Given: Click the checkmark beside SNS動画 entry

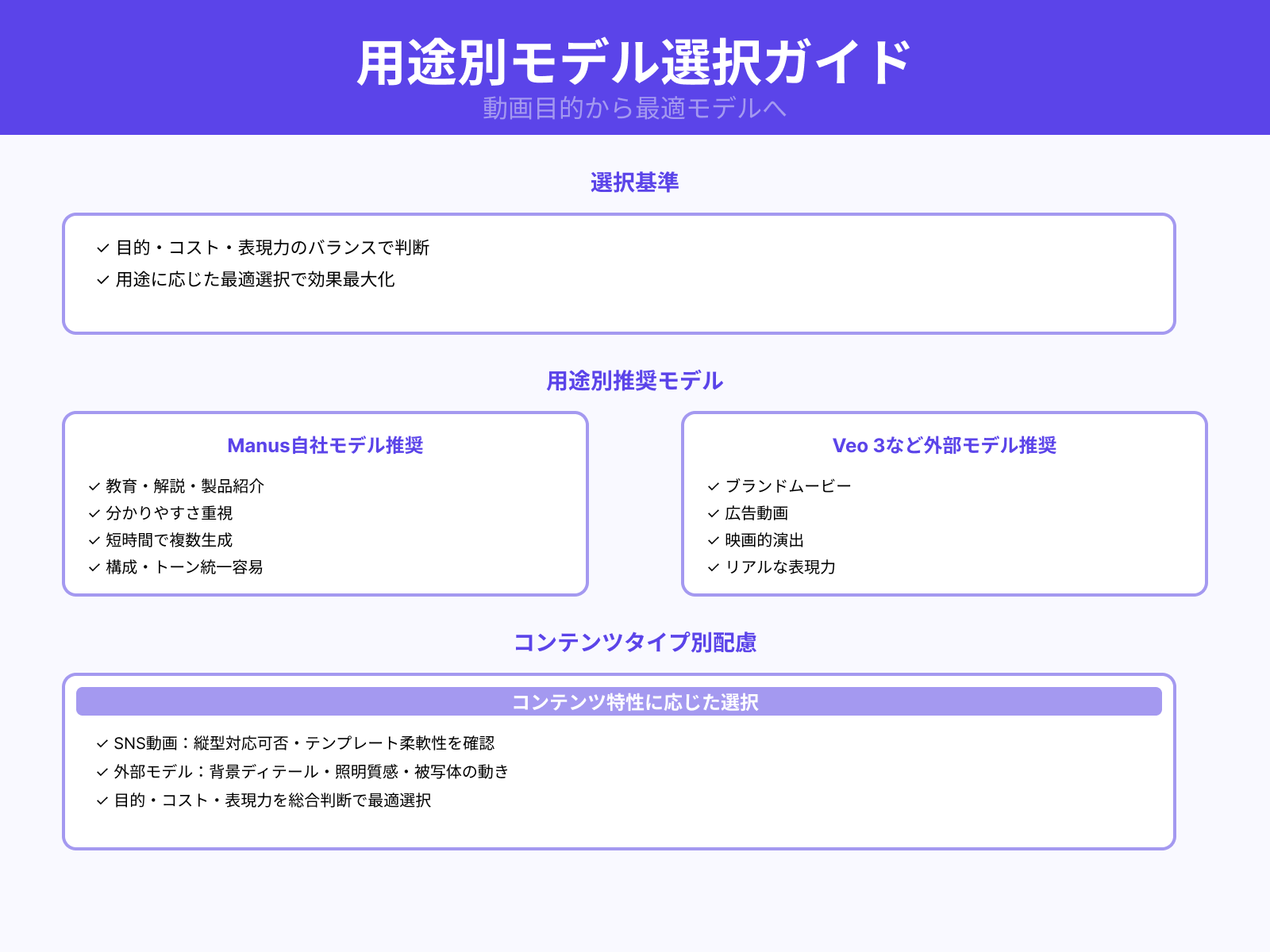Looking at the screenshot, I should [x=101, y=743].
